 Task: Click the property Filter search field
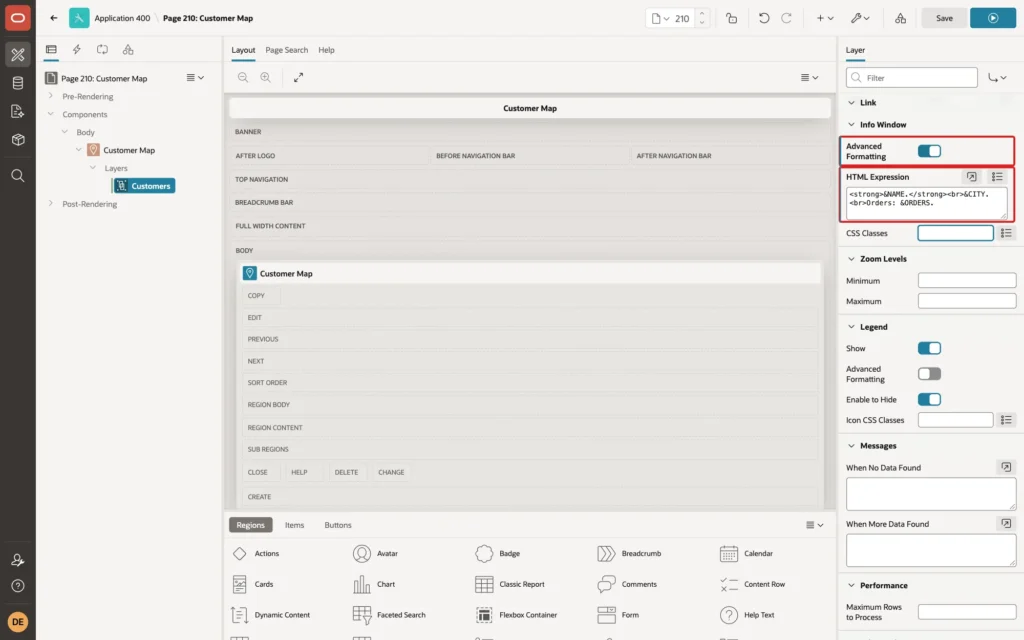(x=912, y=78)
